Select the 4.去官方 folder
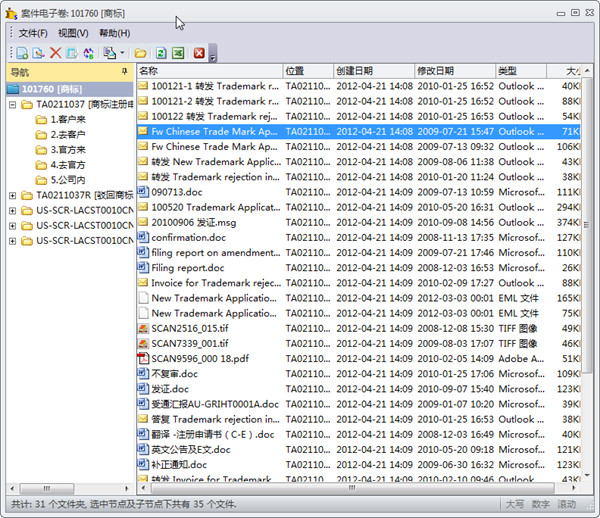The height and width of the screenshot is (518, 600). tap(68, 165)
